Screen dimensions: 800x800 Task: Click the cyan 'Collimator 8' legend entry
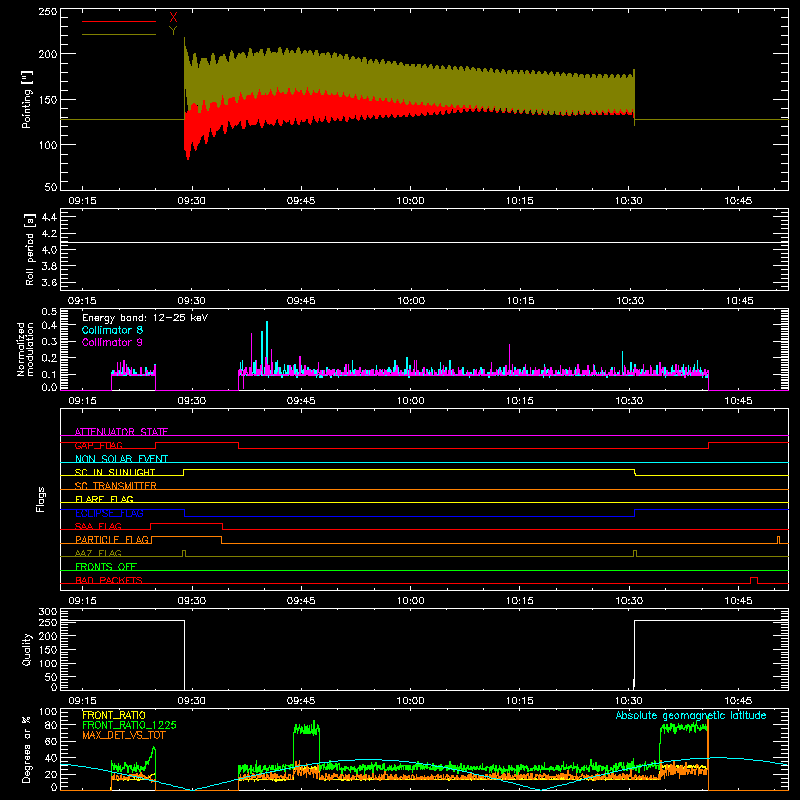pos(112,330)
